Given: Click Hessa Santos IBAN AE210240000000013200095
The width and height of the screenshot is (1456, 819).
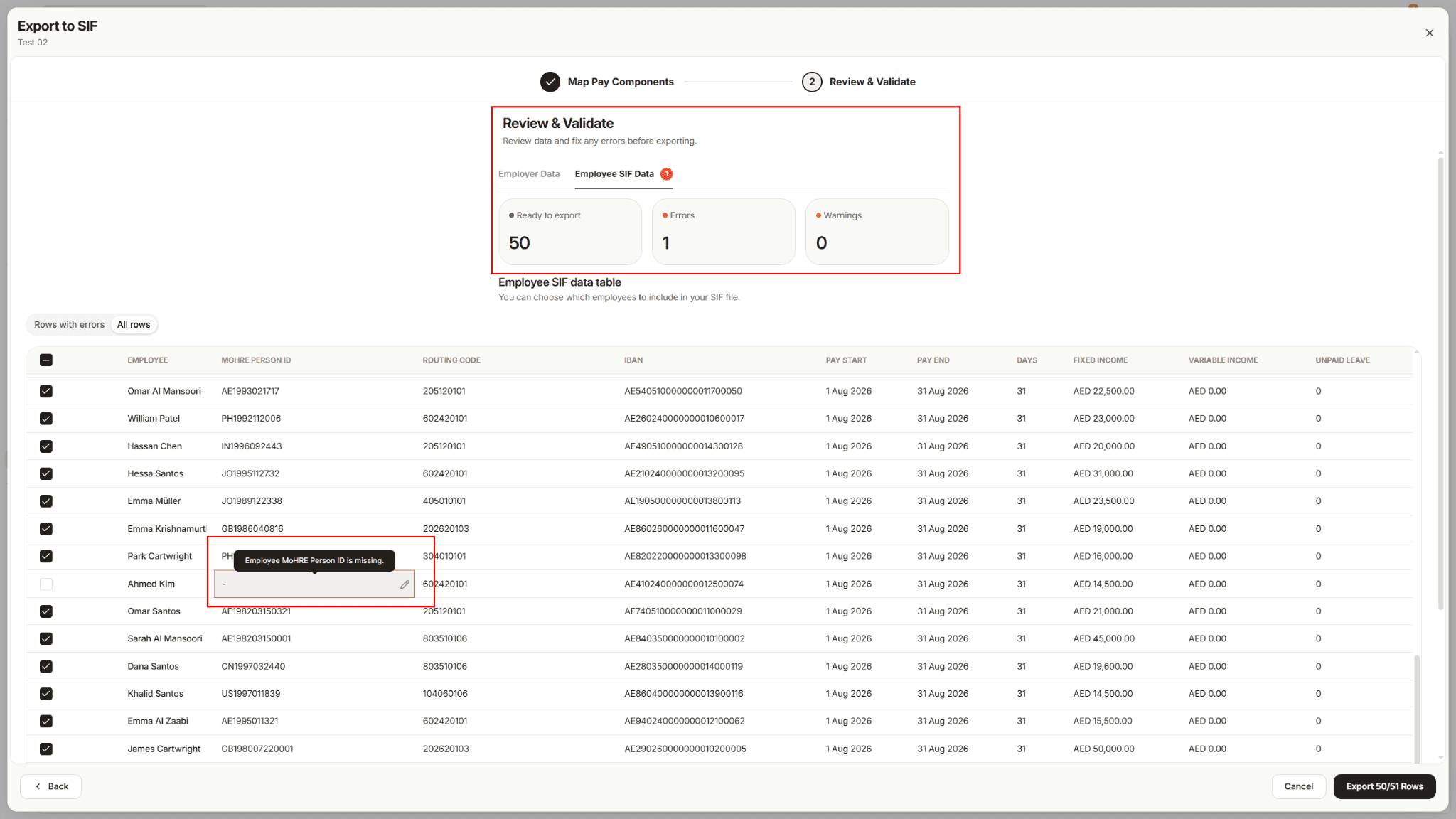Looking at the screenshot, I should (x=684, y=473).
